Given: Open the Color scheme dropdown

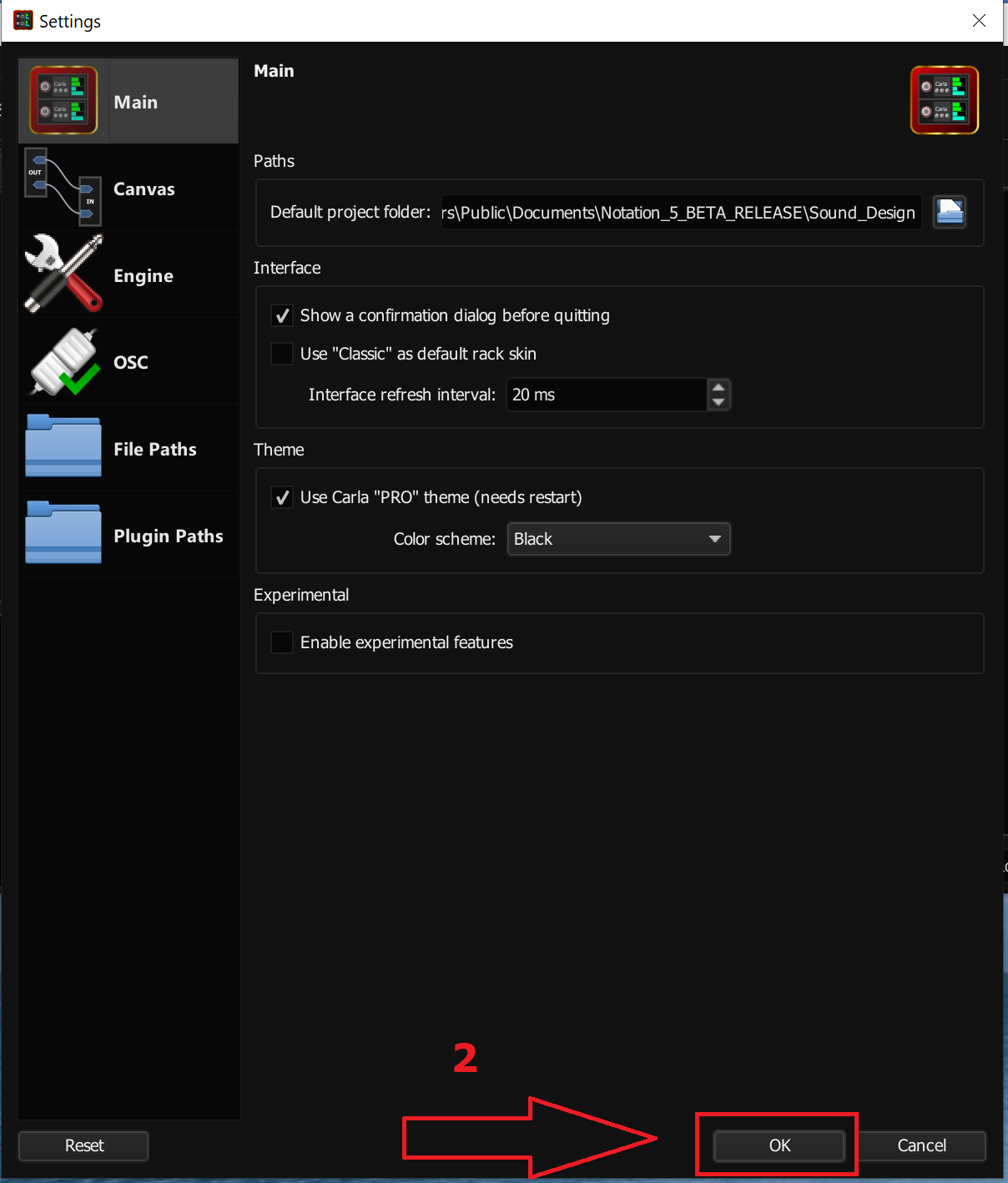Looking at the screenshot, I should pyautogui.click(x=618, y=539).
